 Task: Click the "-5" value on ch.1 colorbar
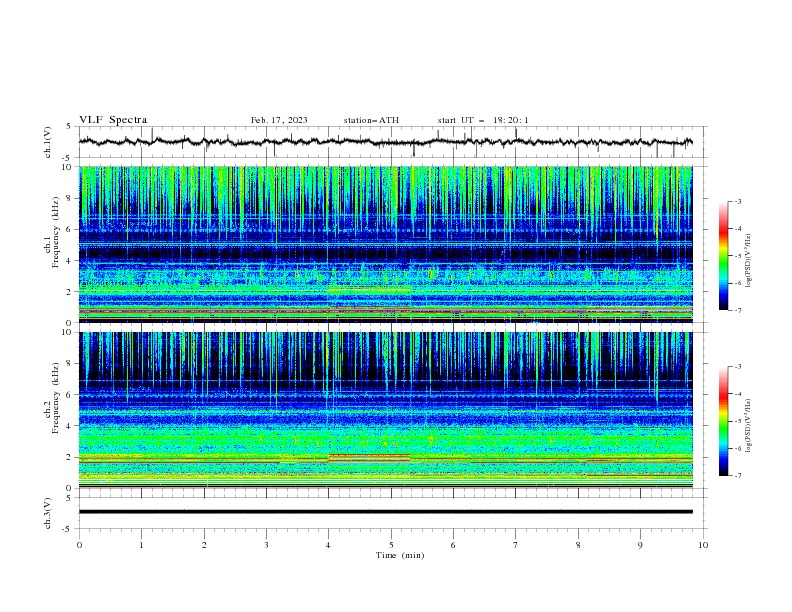click(737, 256)
